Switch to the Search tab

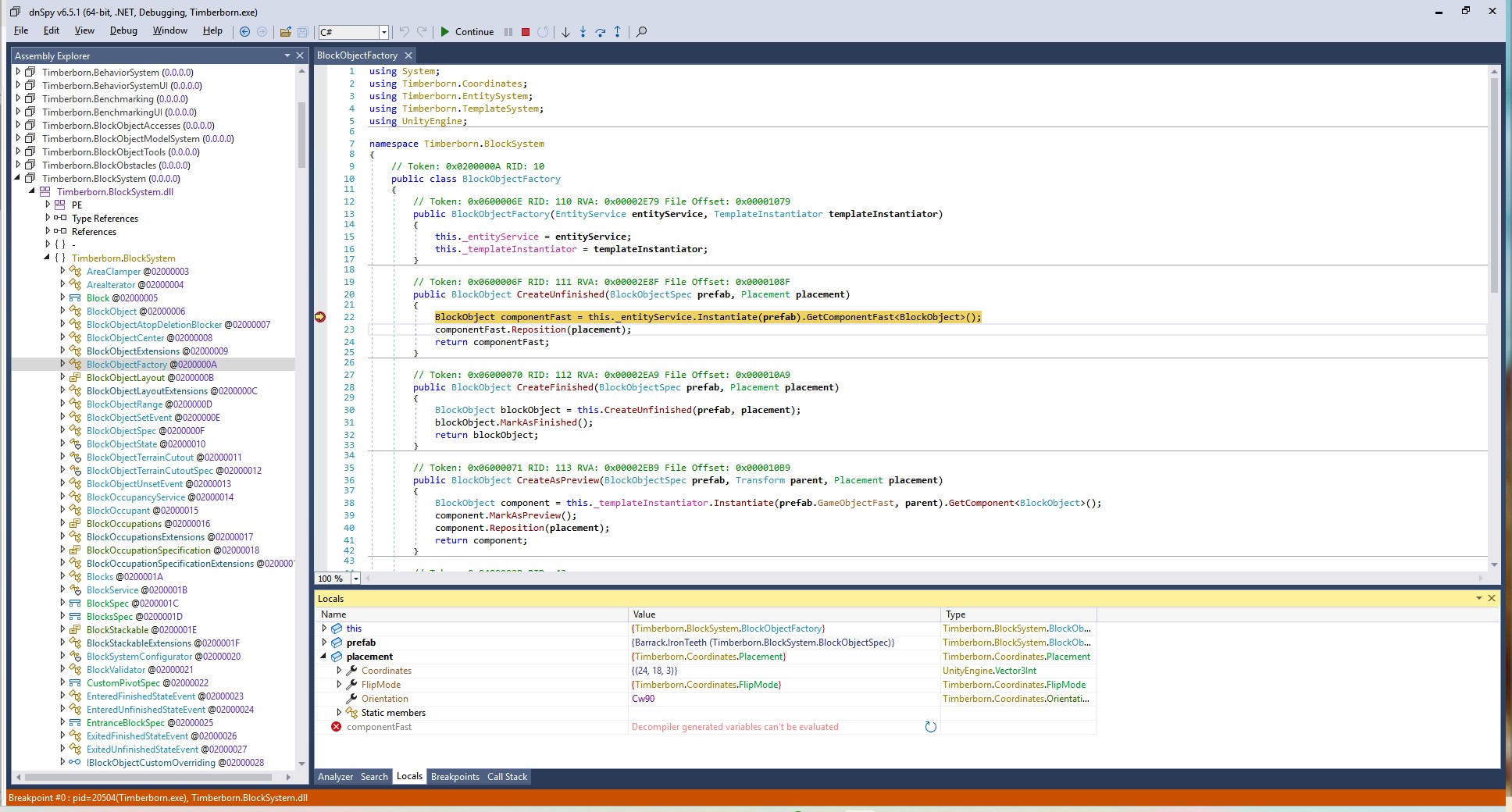(x=374, y=777)
